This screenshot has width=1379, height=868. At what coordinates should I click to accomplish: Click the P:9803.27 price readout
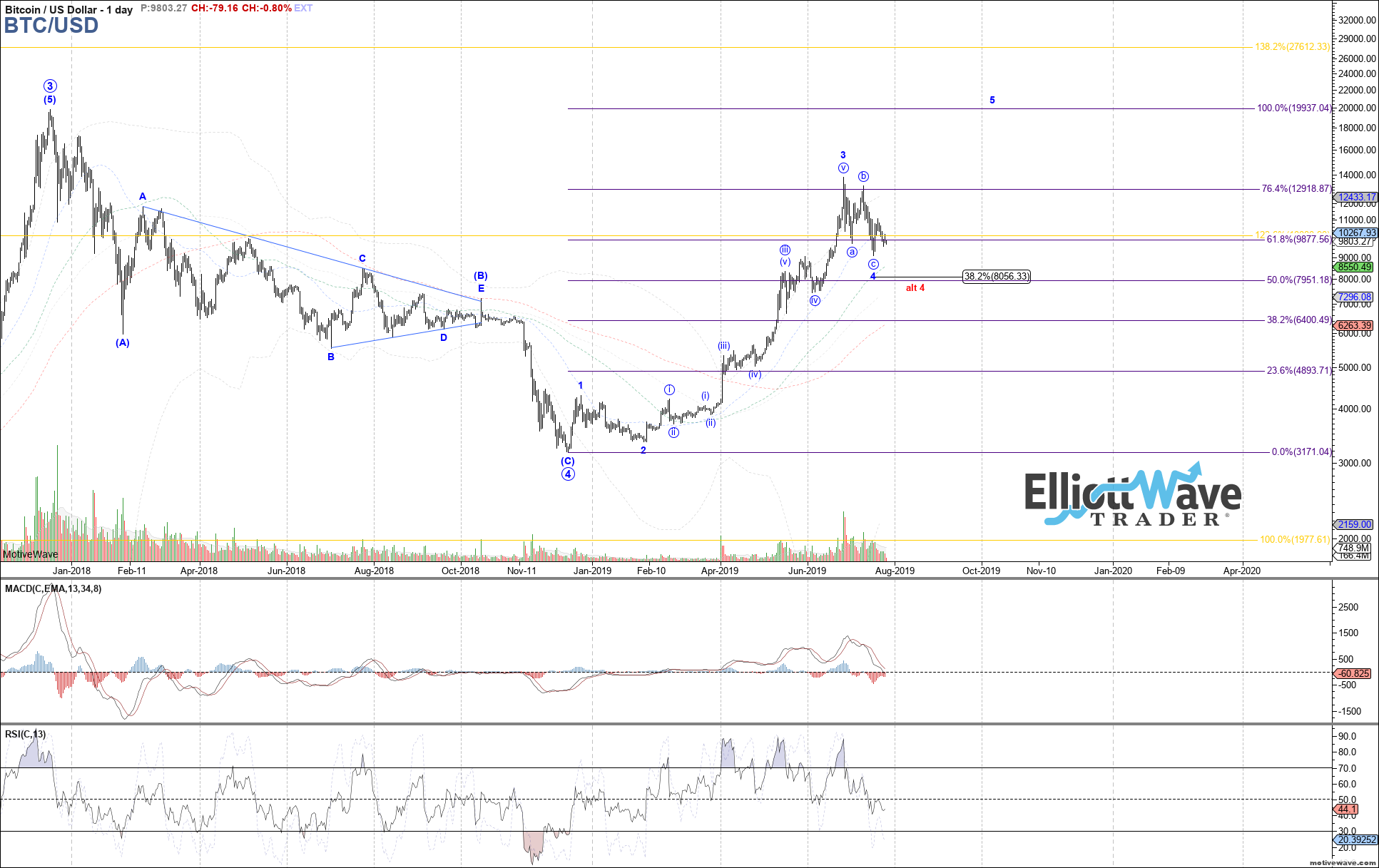click(x=164, y=8)
